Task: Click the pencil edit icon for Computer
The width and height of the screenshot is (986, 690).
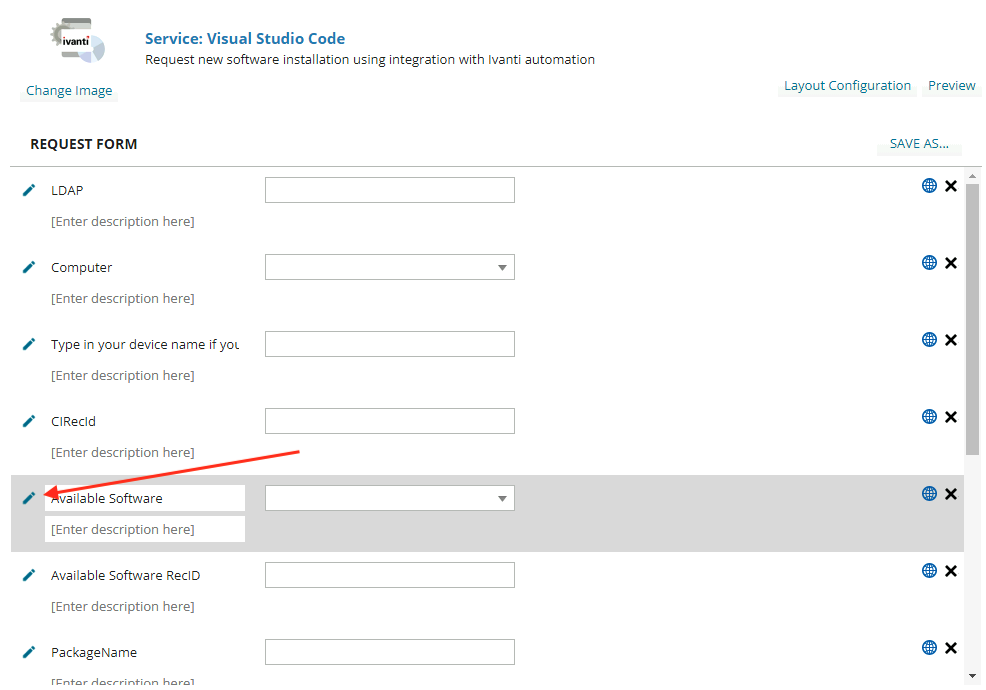Action: point(29,267)
